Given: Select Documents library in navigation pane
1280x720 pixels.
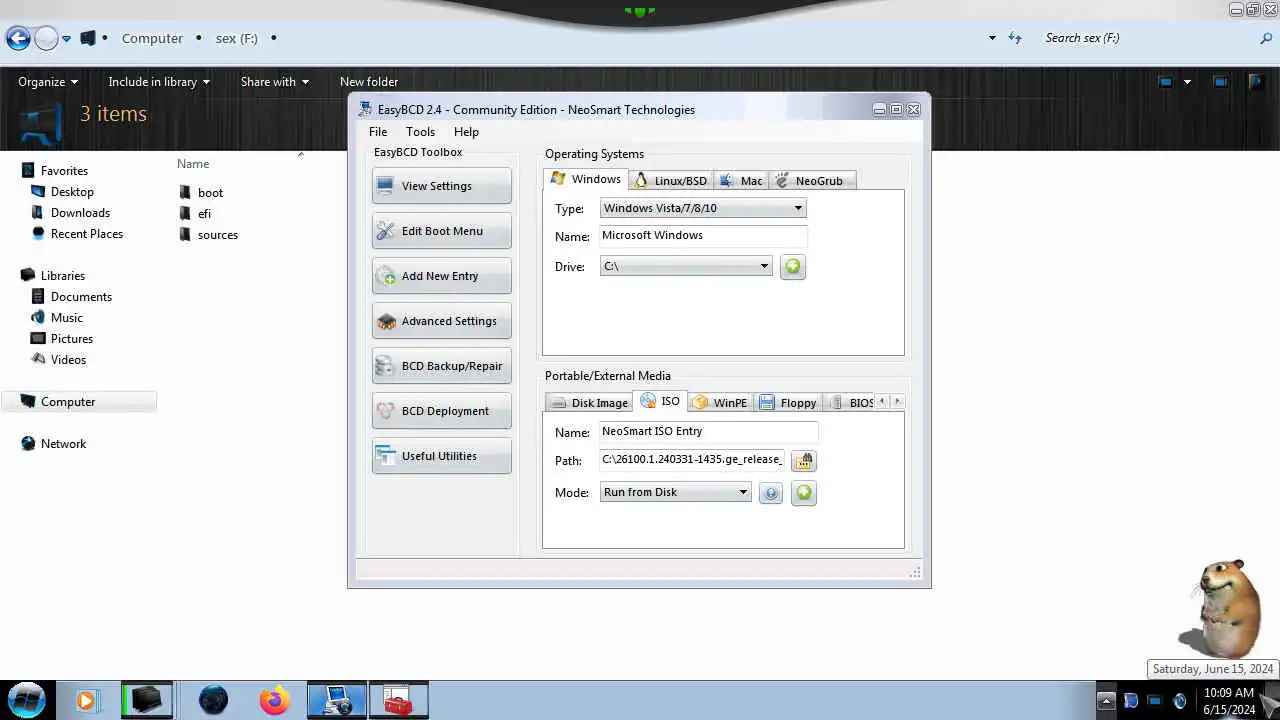Looking at the screenshot, I should coord(81,297).
